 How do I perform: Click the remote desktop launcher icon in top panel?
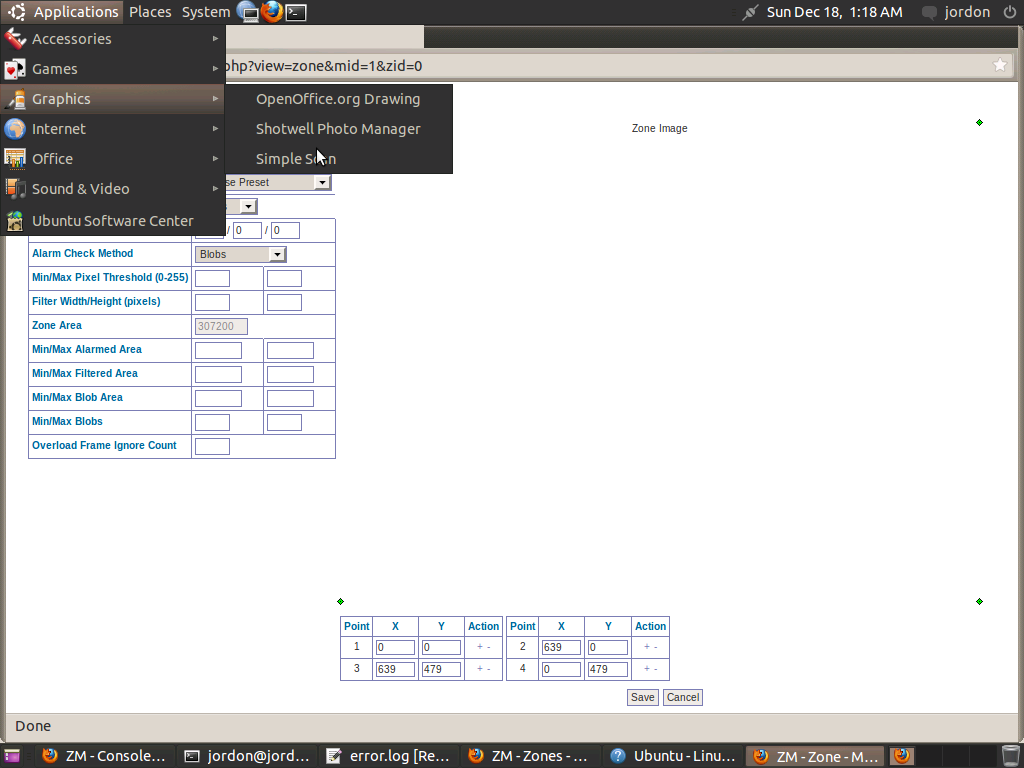click(x=248, y=12)
